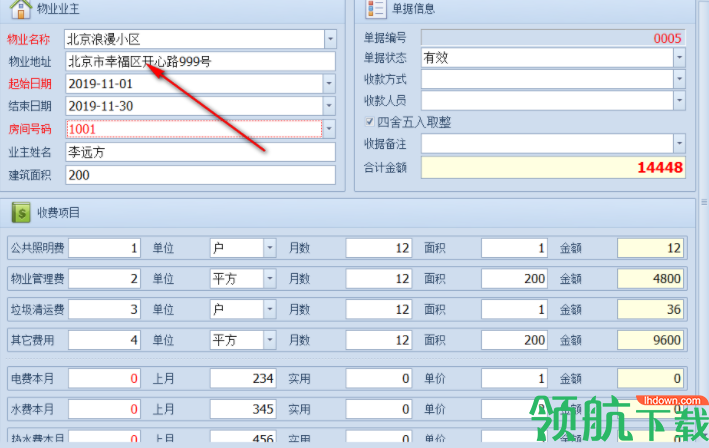
Task: Click the 单据信息 panel title text
Action: pyautogui.click(x=413, y=9)
